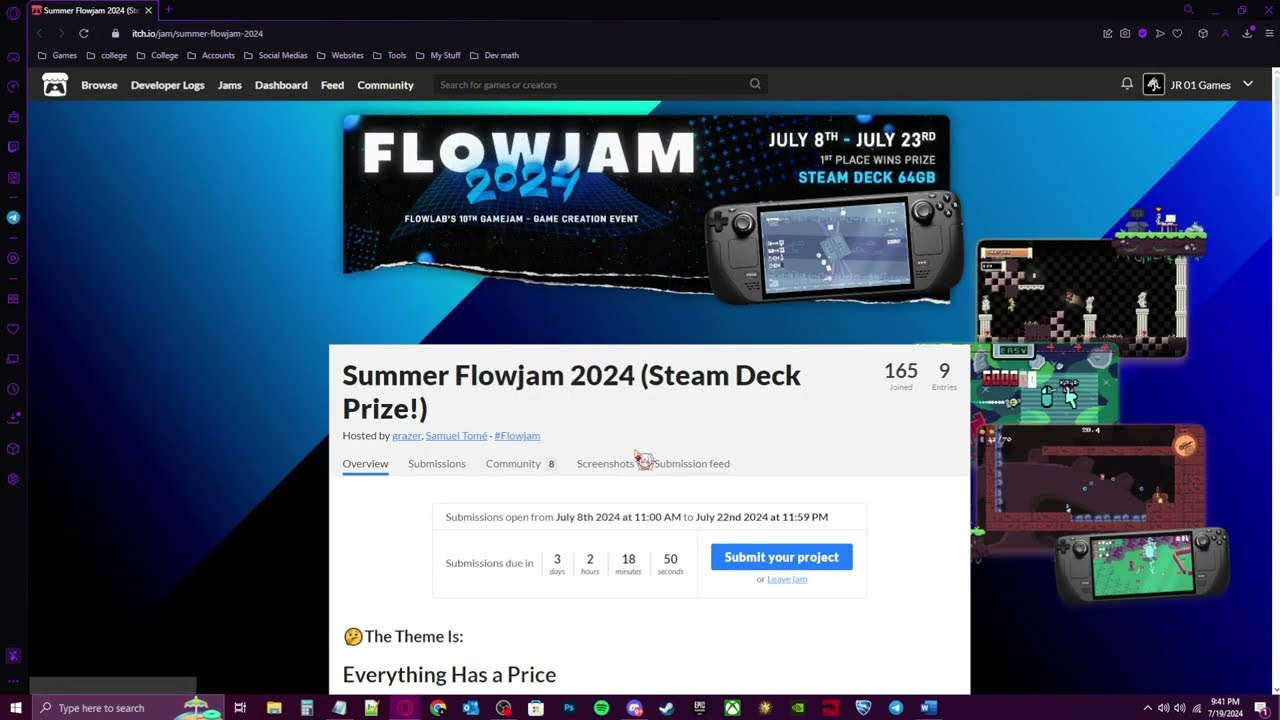Screen dimensions: 1280x720
Task: Click the Leave jam link
Action: (x=787, y=579)
